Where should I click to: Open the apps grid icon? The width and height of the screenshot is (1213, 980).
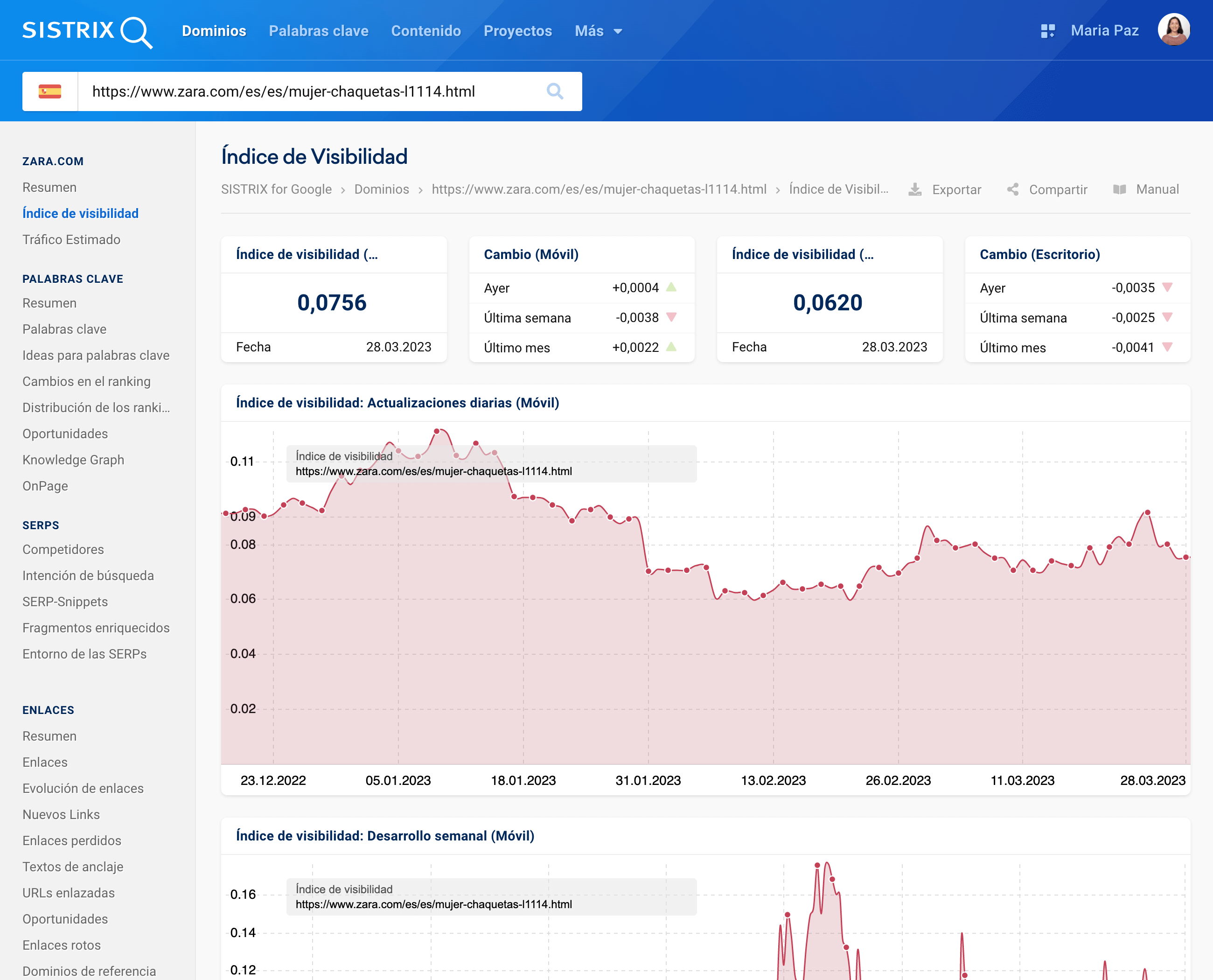click(x=1048, y=31)
